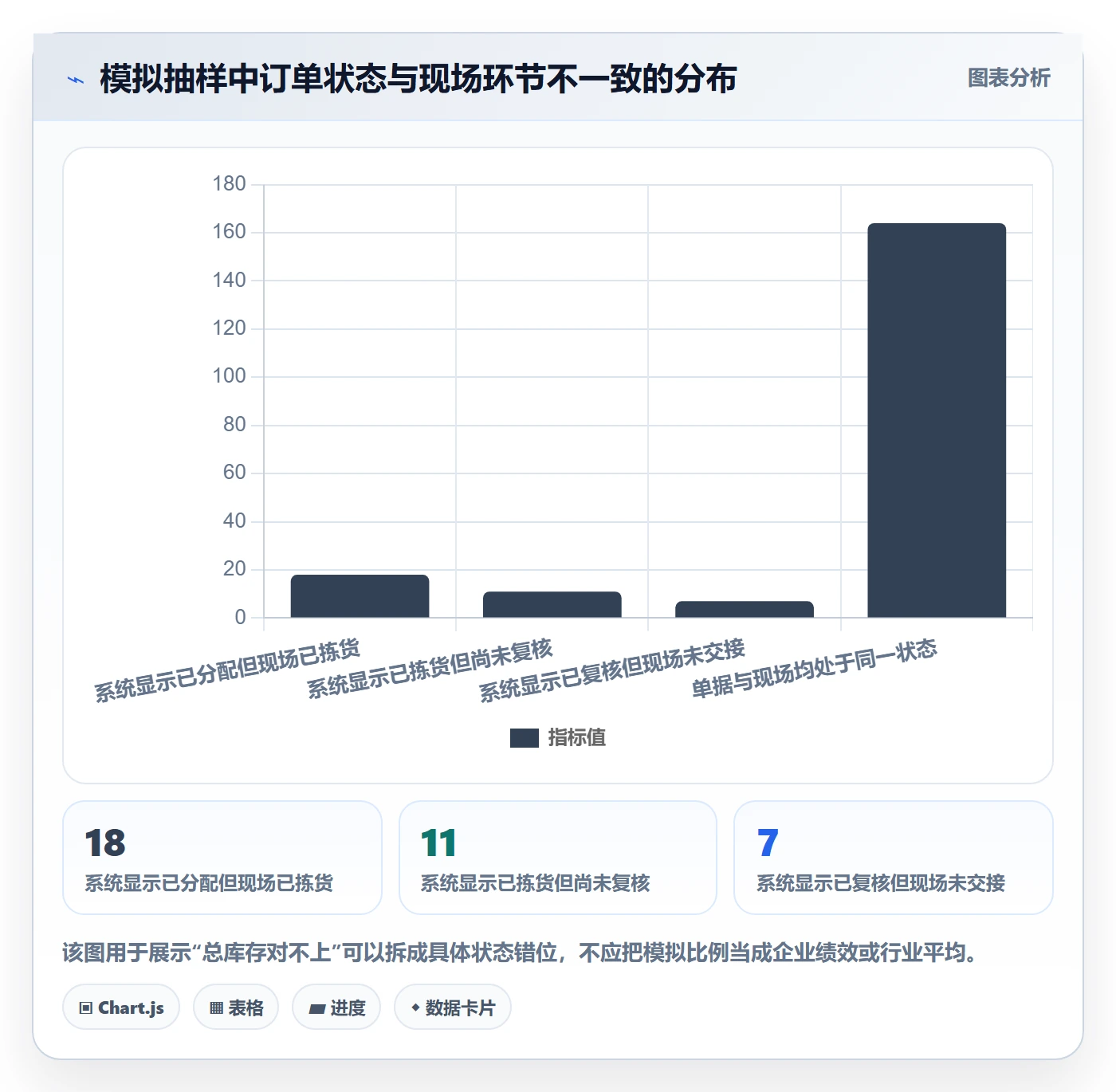
Task: Click the 图表分析 label in header
Action: click(1008, 78)
